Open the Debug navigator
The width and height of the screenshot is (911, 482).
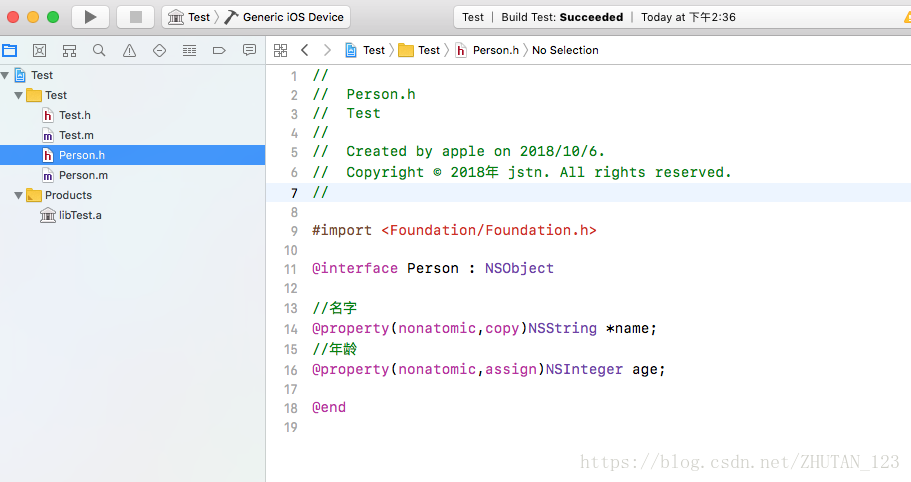(189, 51)
